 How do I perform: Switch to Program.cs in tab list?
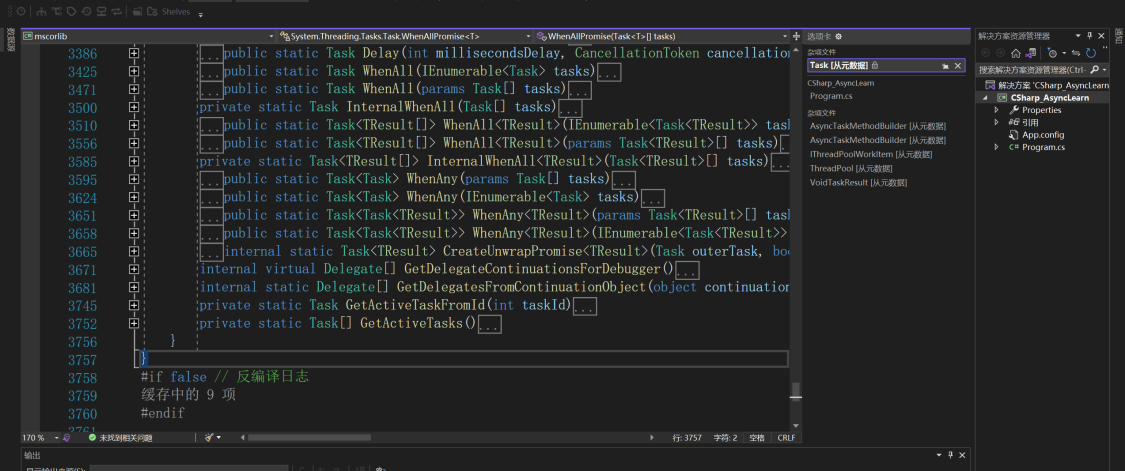(x=831, y=95)
